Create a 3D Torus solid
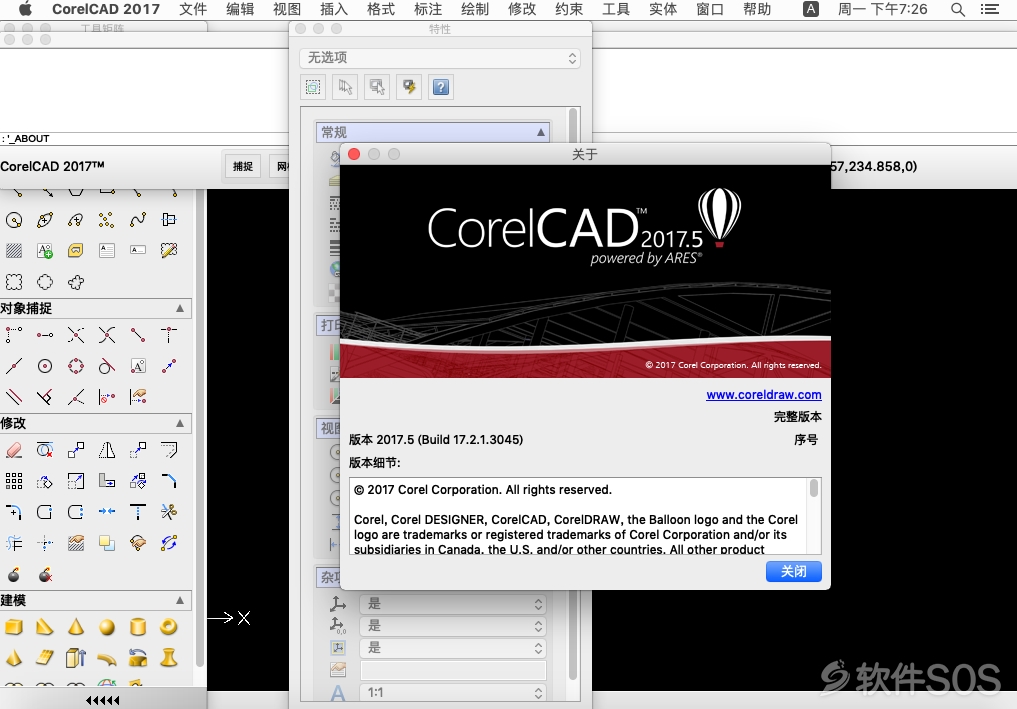 click(x=169, y=627)
